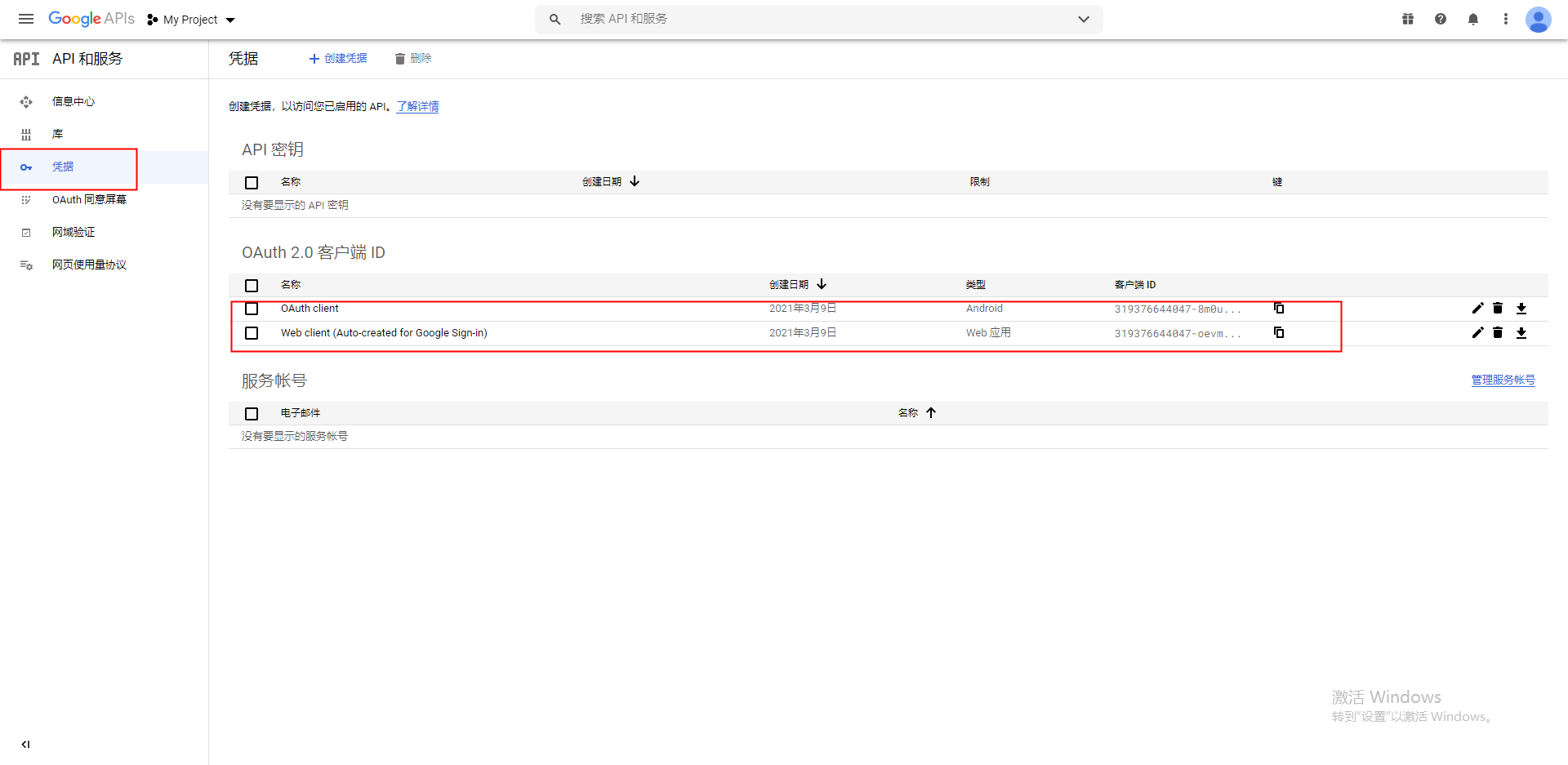Go to OAuth 同意屏幕 page
This screenshot has width=1568, height=765.
point(88,199)
